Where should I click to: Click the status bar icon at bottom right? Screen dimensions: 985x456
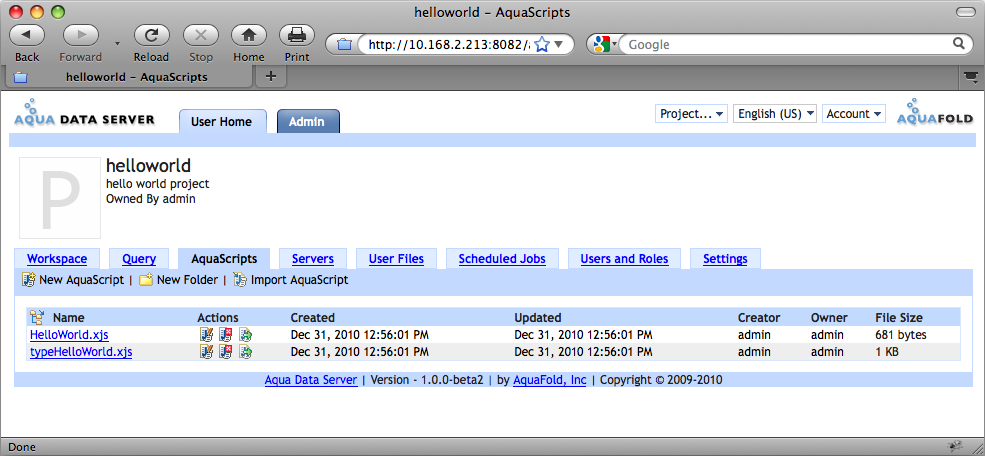point(955,447)
